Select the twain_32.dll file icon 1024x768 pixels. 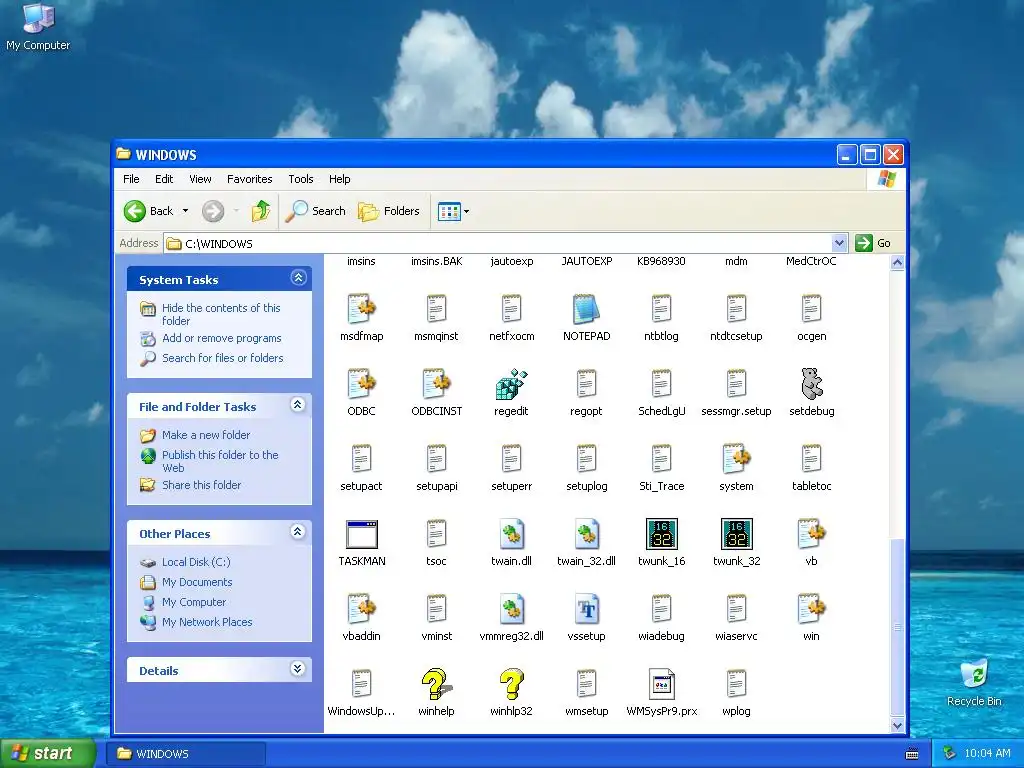tap(586, 534)
